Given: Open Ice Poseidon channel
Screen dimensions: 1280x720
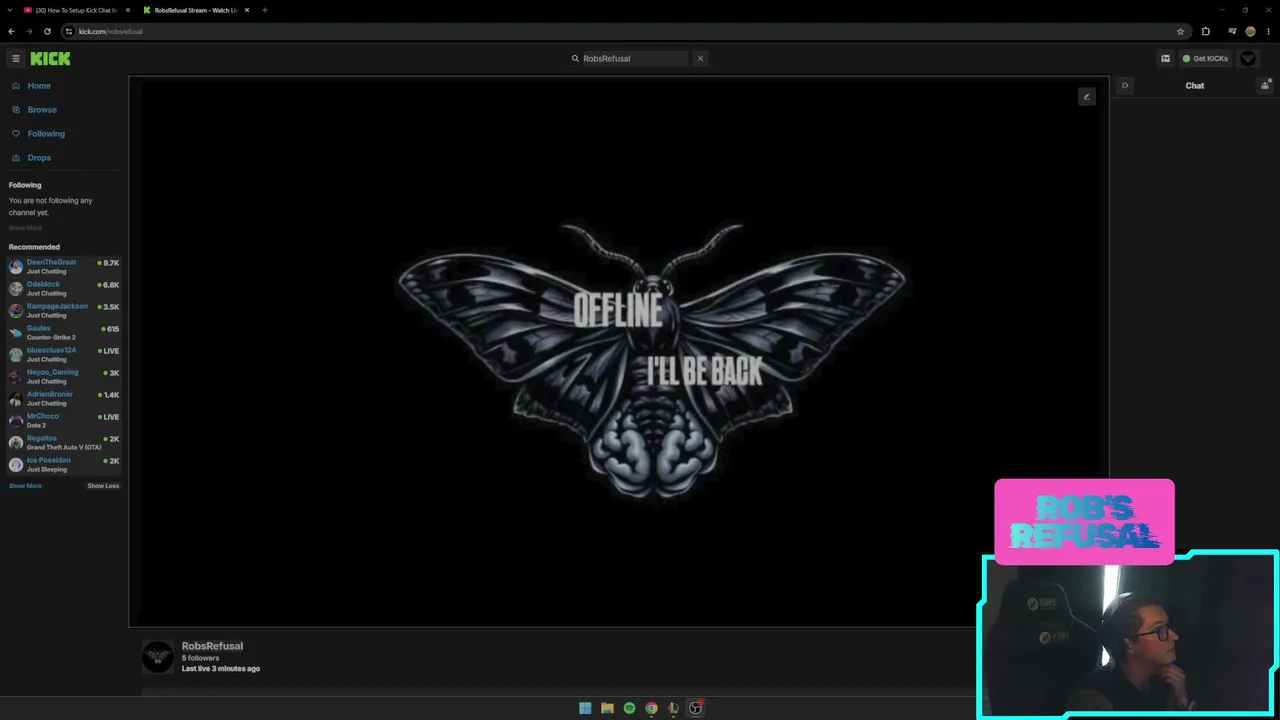Looking at the screenshot, I should [x=64, y=465].
